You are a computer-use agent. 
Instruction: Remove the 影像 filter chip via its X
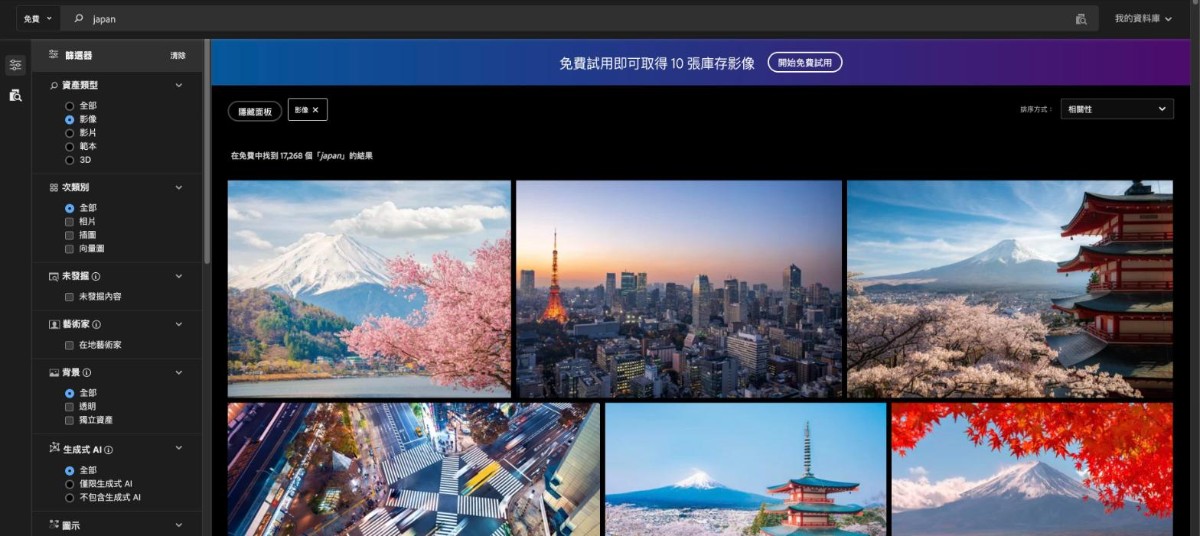point(316,110)
